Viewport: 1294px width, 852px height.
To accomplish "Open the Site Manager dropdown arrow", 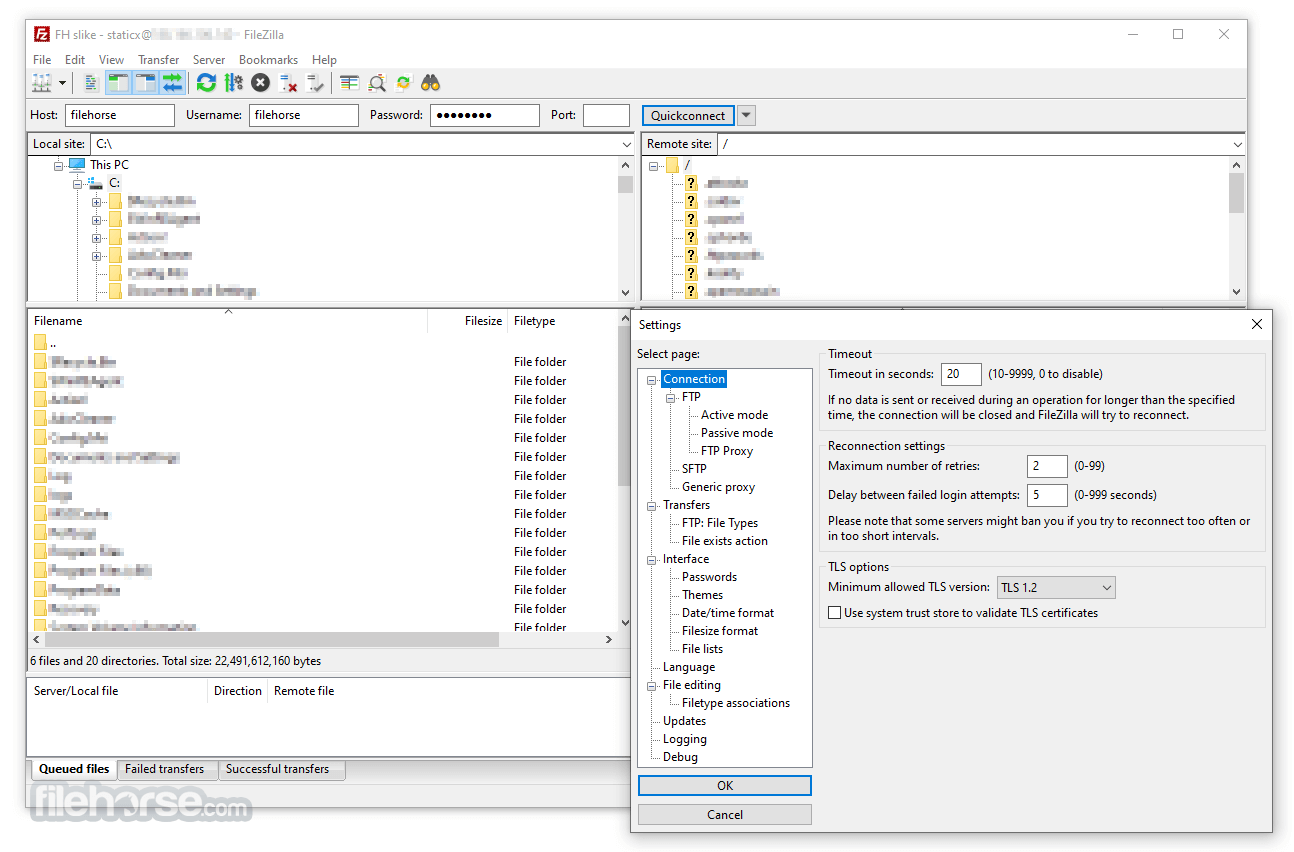I will (x=62, y=83).
